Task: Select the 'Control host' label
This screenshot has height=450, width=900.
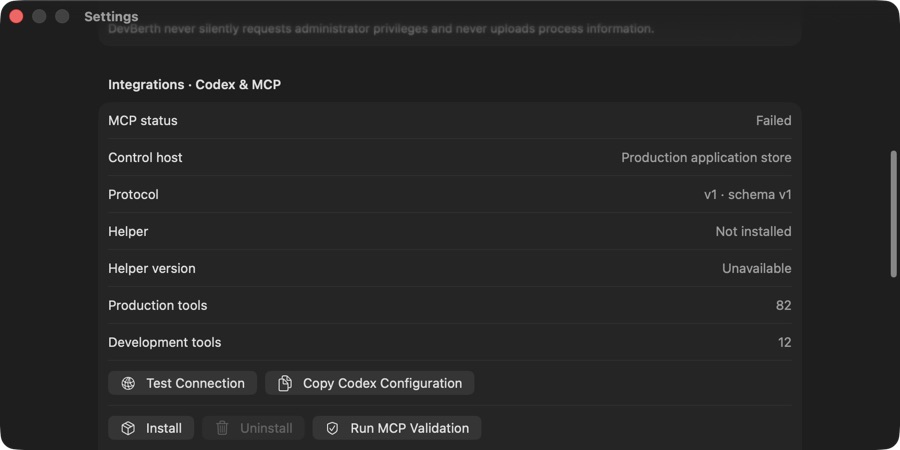Action: 145,157
